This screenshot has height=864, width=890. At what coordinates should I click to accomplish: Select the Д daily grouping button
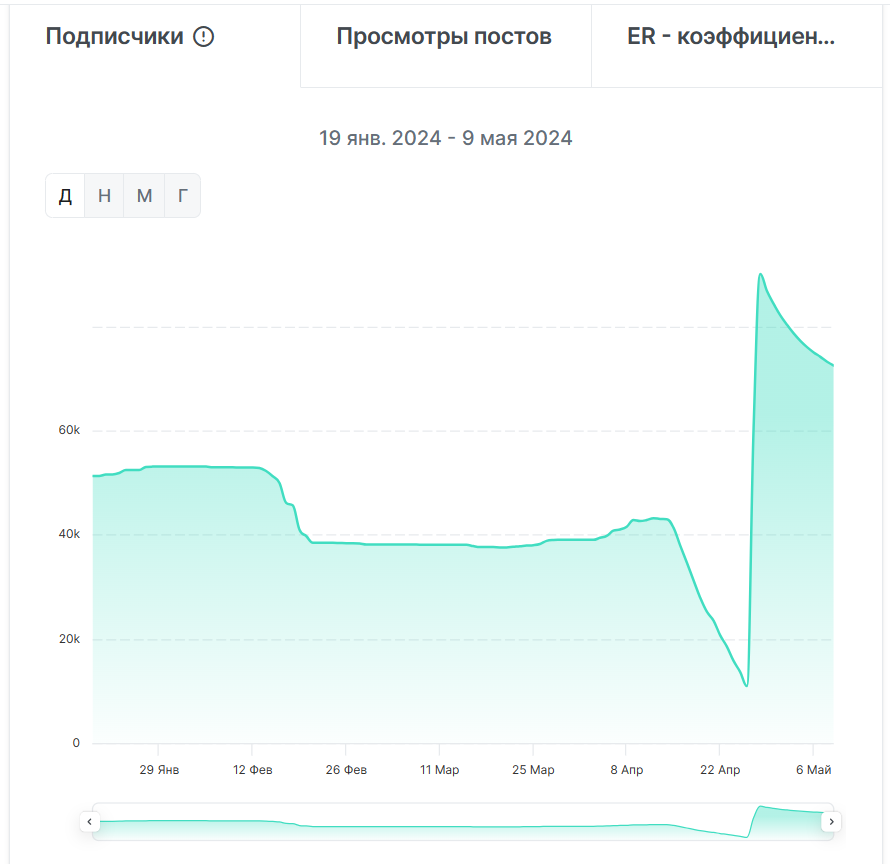tap(65, 196)
